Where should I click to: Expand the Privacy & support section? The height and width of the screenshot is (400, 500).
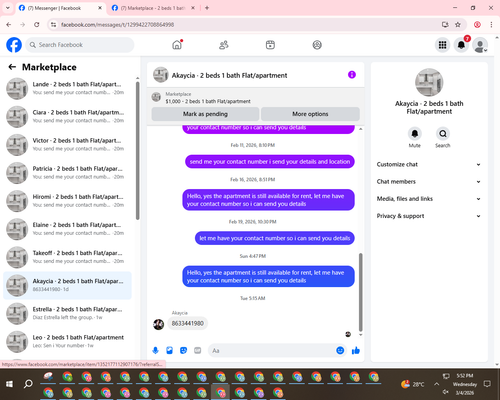(429, 216)
